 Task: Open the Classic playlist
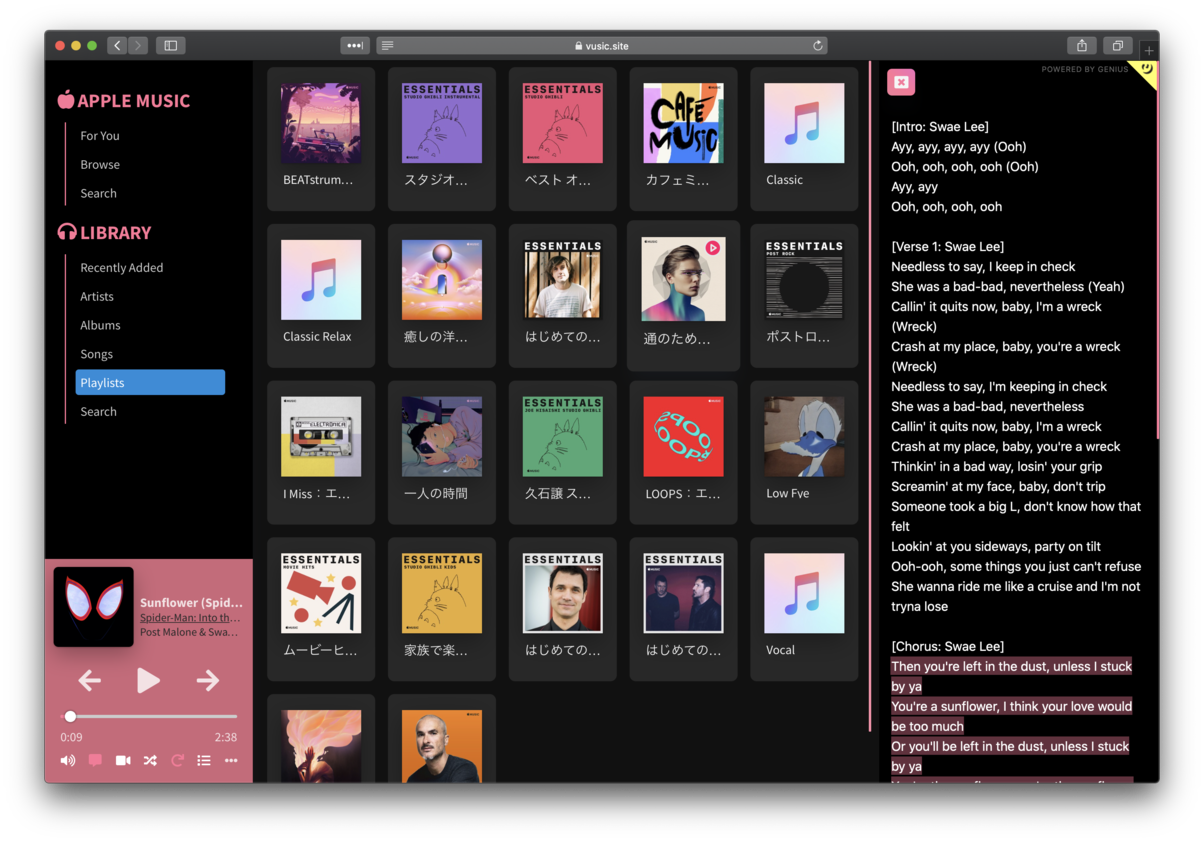pos(804,139)
